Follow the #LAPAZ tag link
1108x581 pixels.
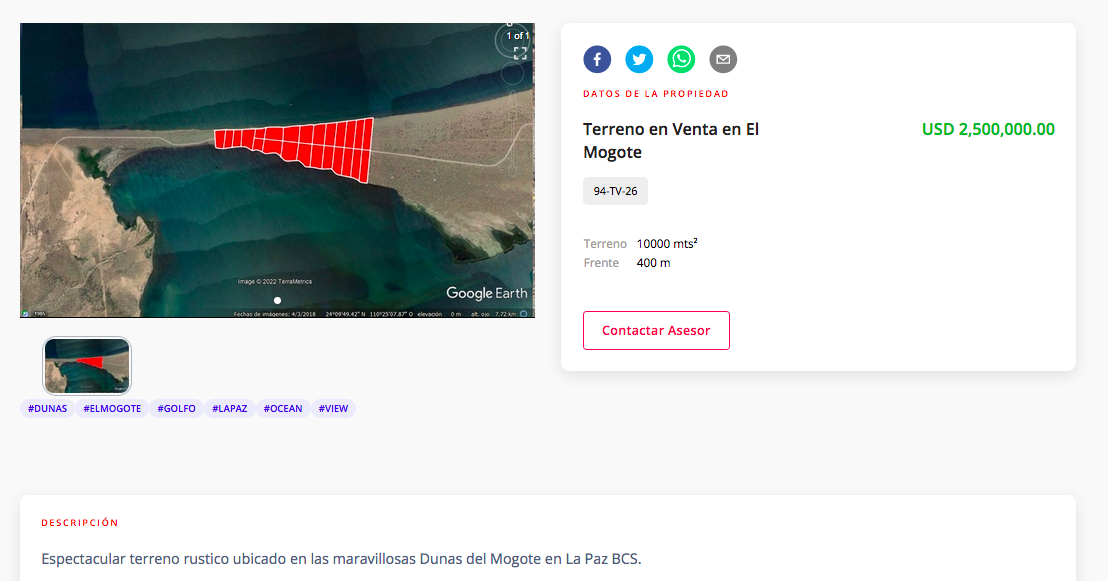[230, 409]
